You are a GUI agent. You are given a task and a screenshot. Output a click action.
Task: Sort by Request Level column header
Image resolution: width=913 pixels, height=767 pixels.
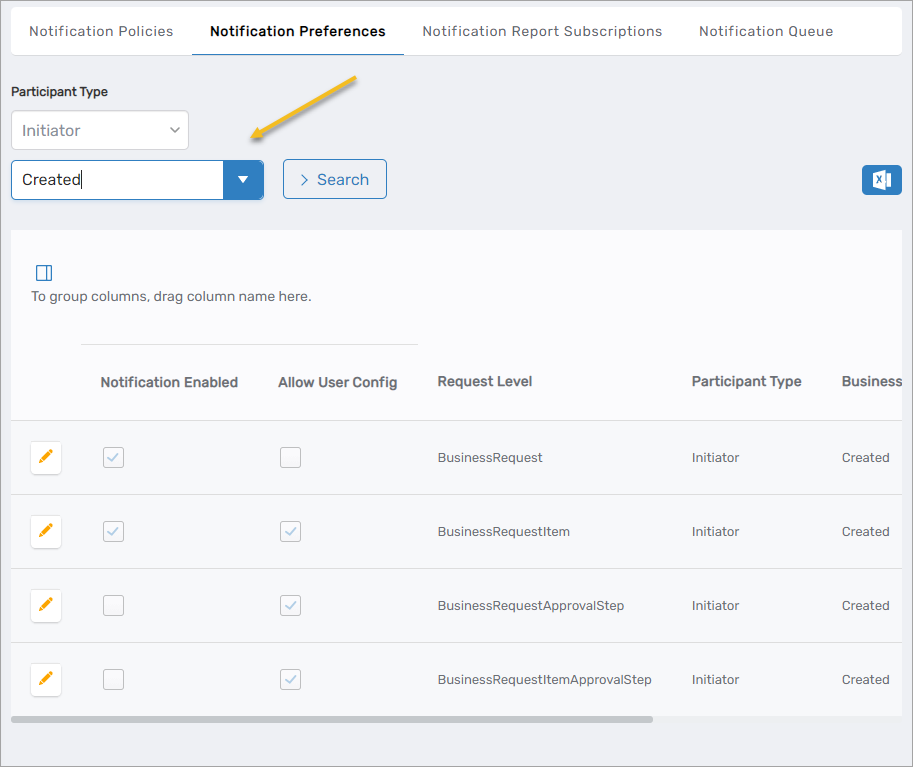pyautogui.click(x=485, y=381)
